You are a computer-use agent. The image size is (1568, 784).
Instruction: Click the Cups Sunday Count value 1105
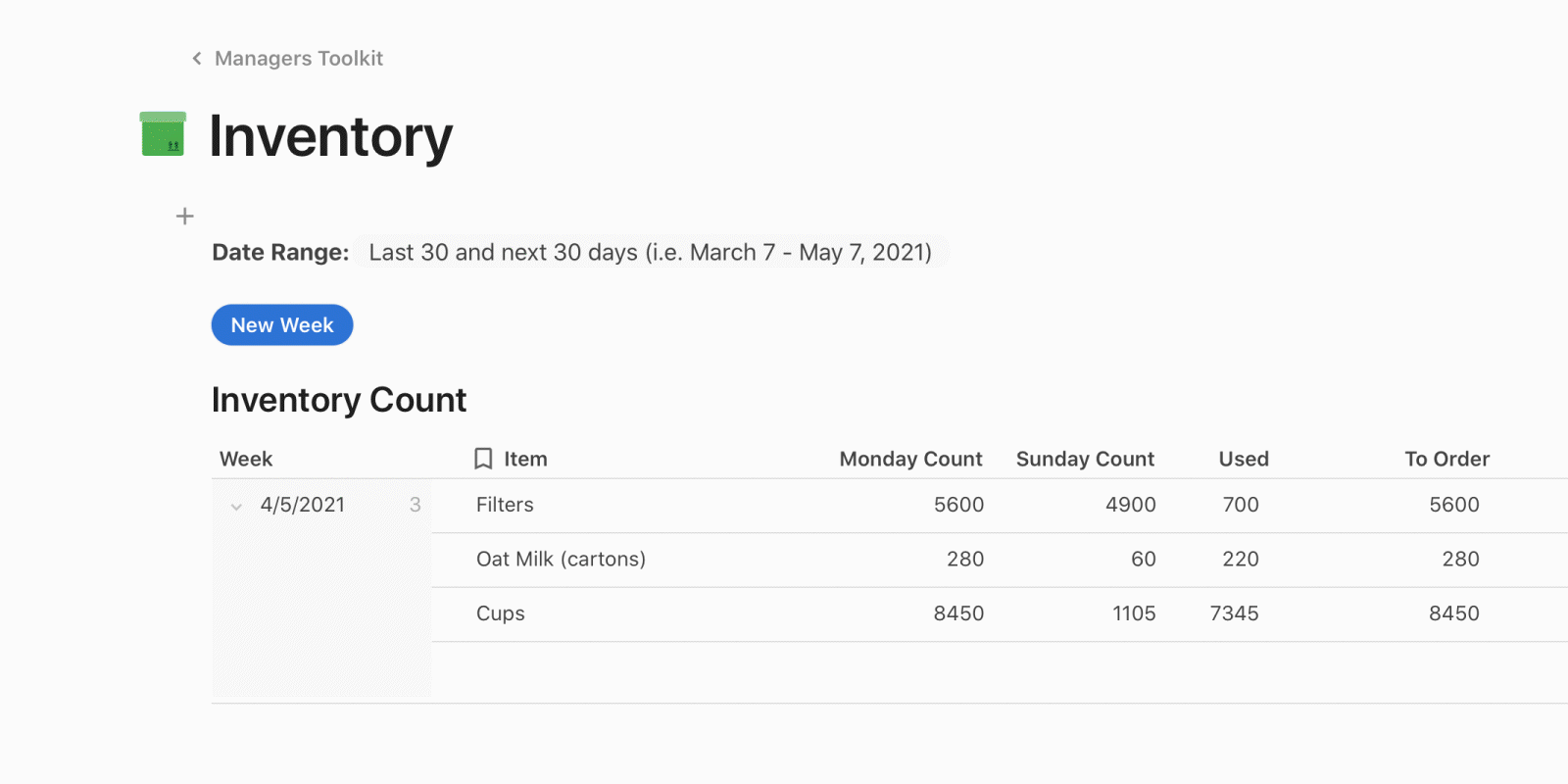[1134, 613]
